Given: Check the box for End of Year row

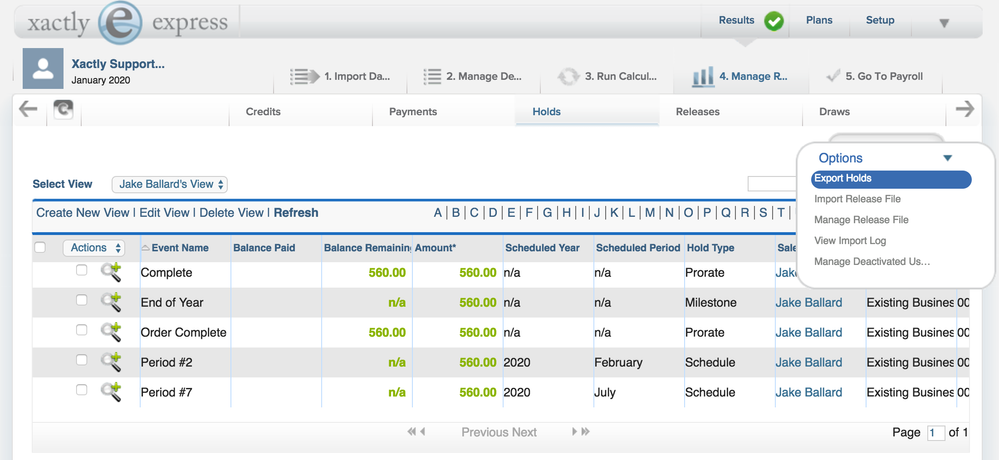Looking at the screenshot, I should coord(82,300).
